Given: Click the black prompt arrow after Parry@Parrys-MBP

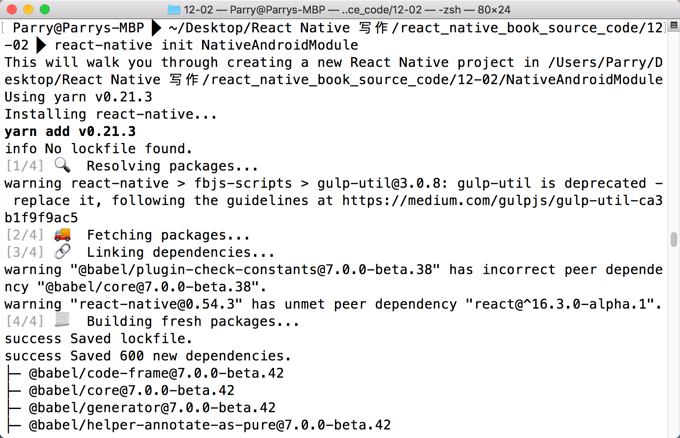Looking at the screenshot, I should (156, 28).
